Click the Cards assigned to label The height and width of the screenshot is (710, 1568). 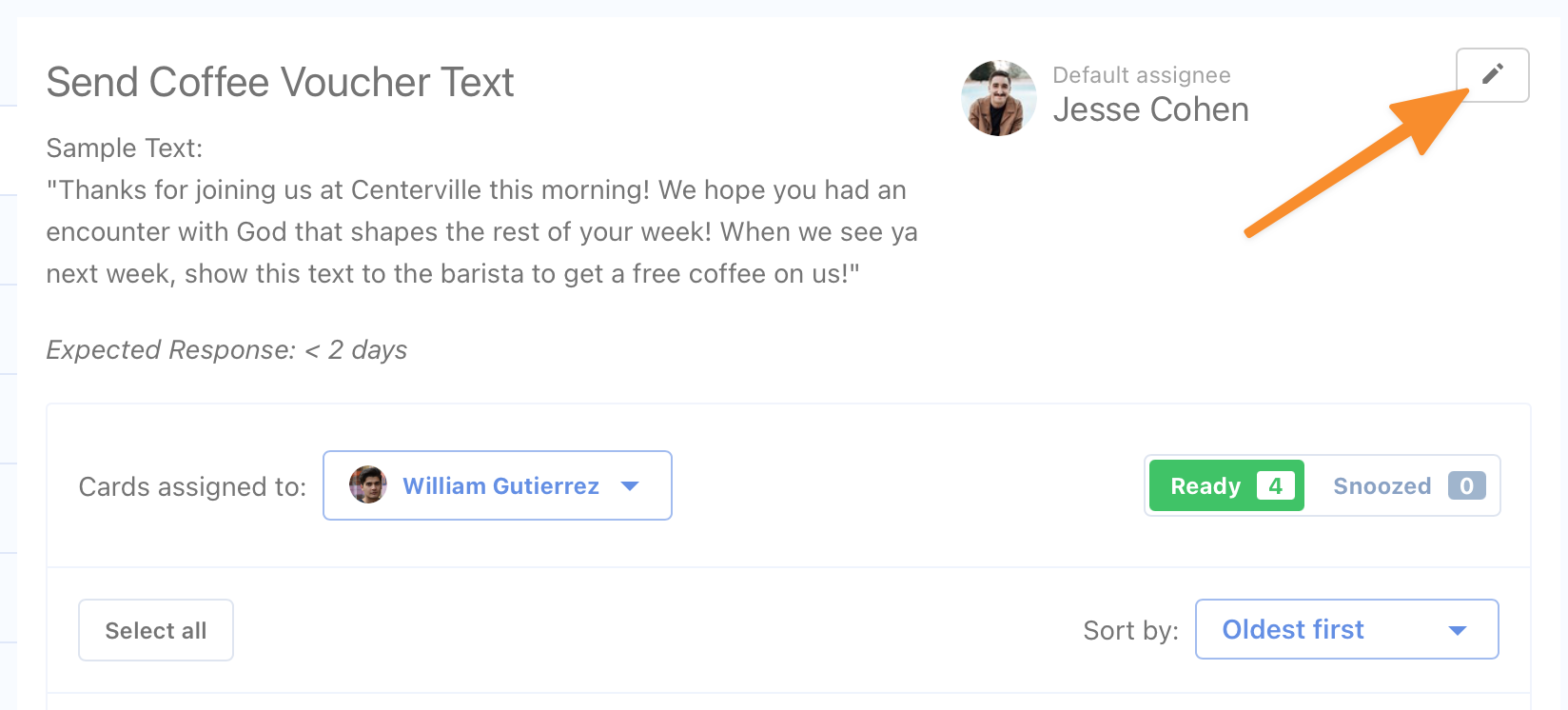(192, 486)
